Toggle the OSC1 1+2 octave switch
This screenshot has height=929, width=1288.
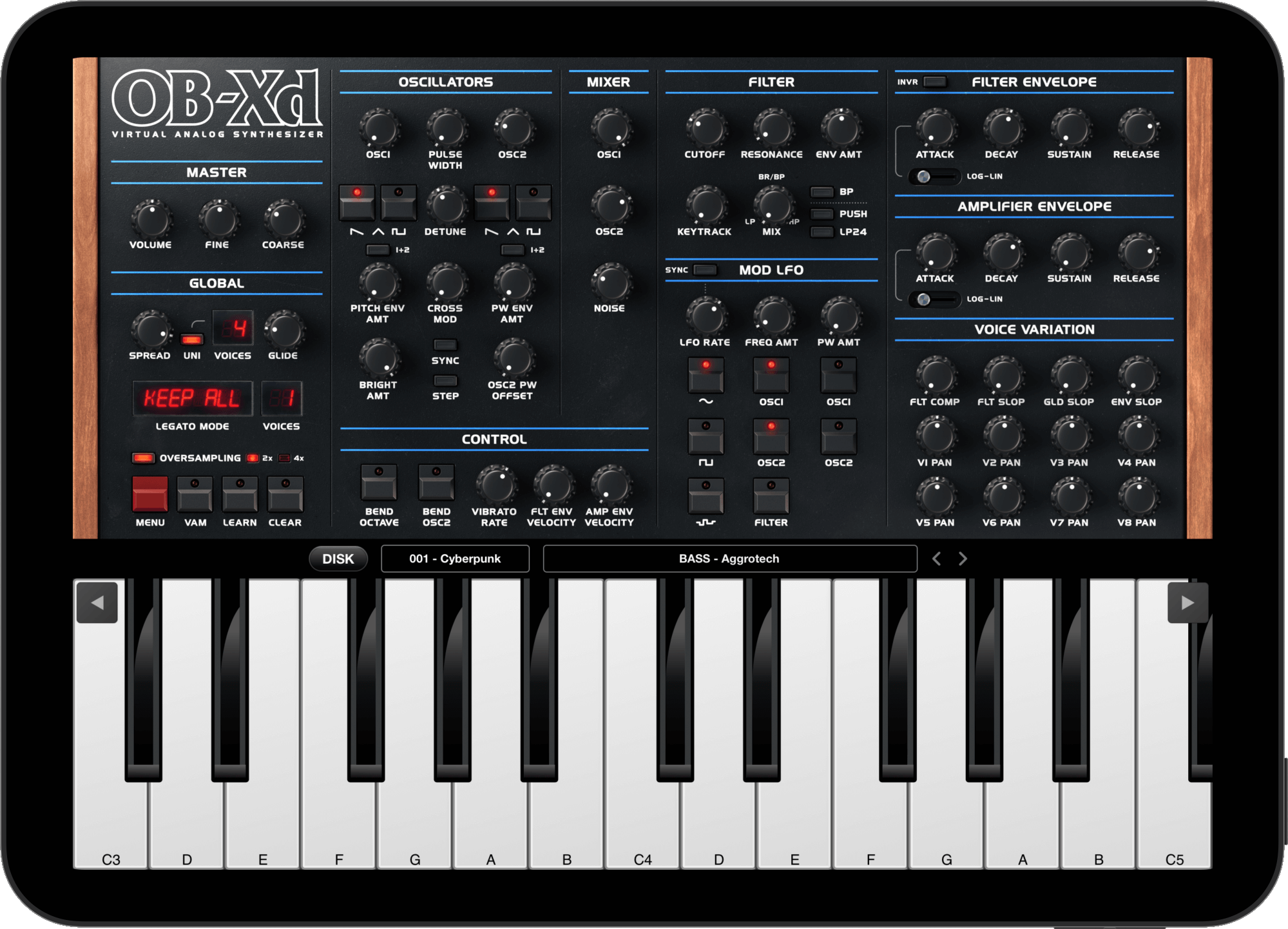pyautogui.click(x=378, y=250)
